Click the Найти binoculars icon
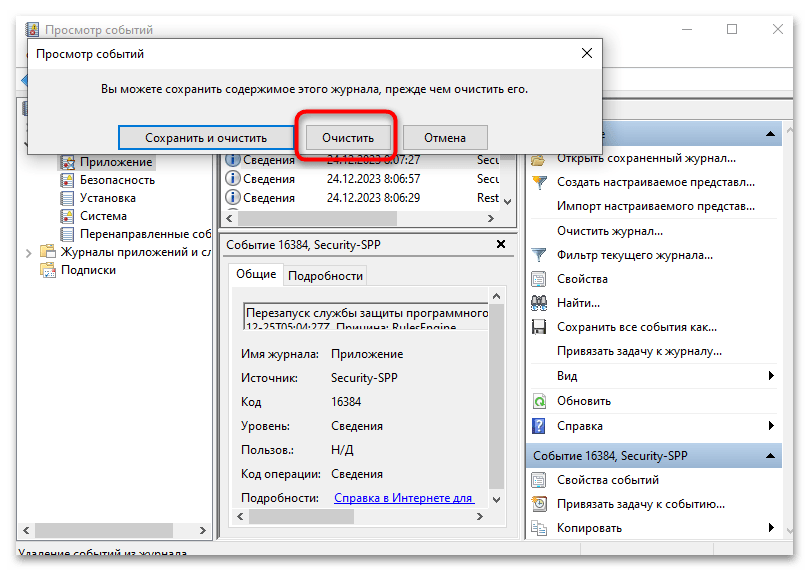This screenshot has height=571, width=809. [539, 303]
